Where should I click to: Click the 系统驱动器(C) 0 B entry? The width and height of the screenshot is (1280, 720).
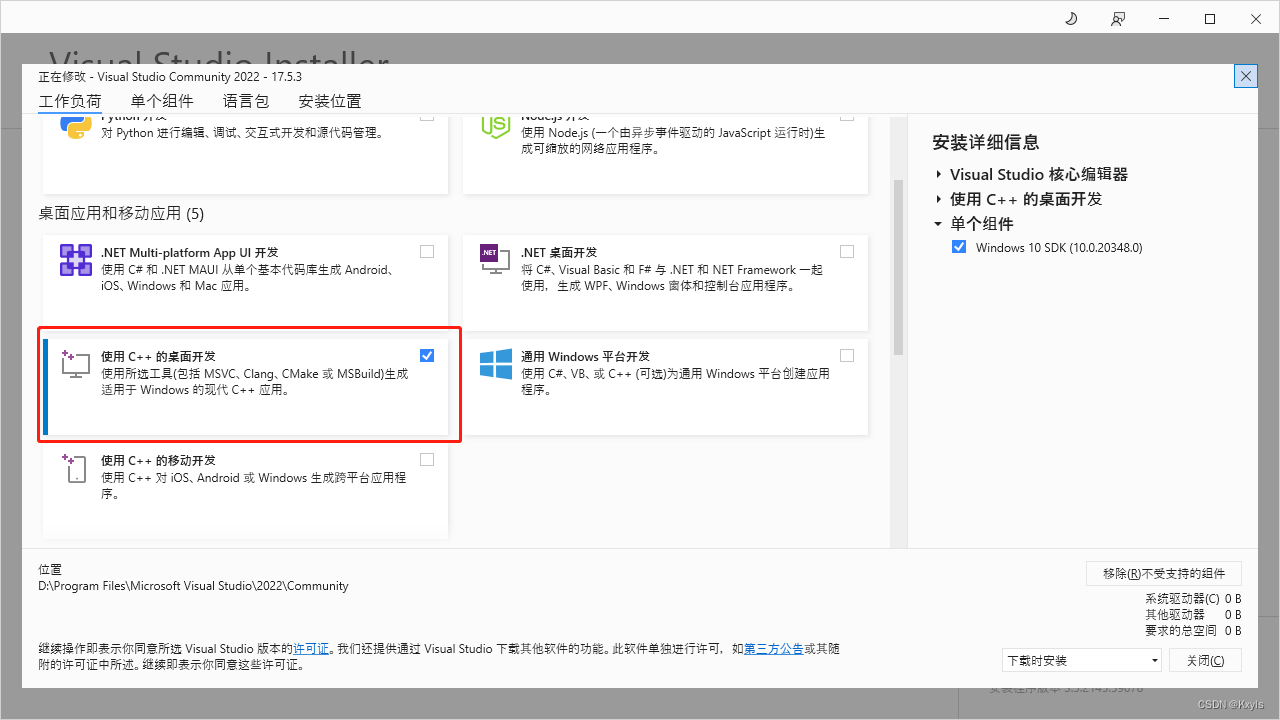pyautogui.click(x=1193, y=599)
